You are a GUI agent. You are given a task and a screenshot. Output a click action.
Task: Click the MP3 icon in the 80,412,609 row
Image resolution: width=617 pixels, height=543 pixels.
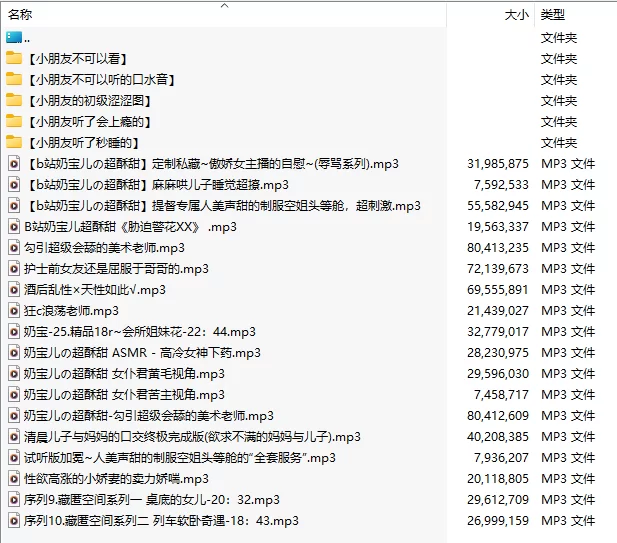click(14, 416)
